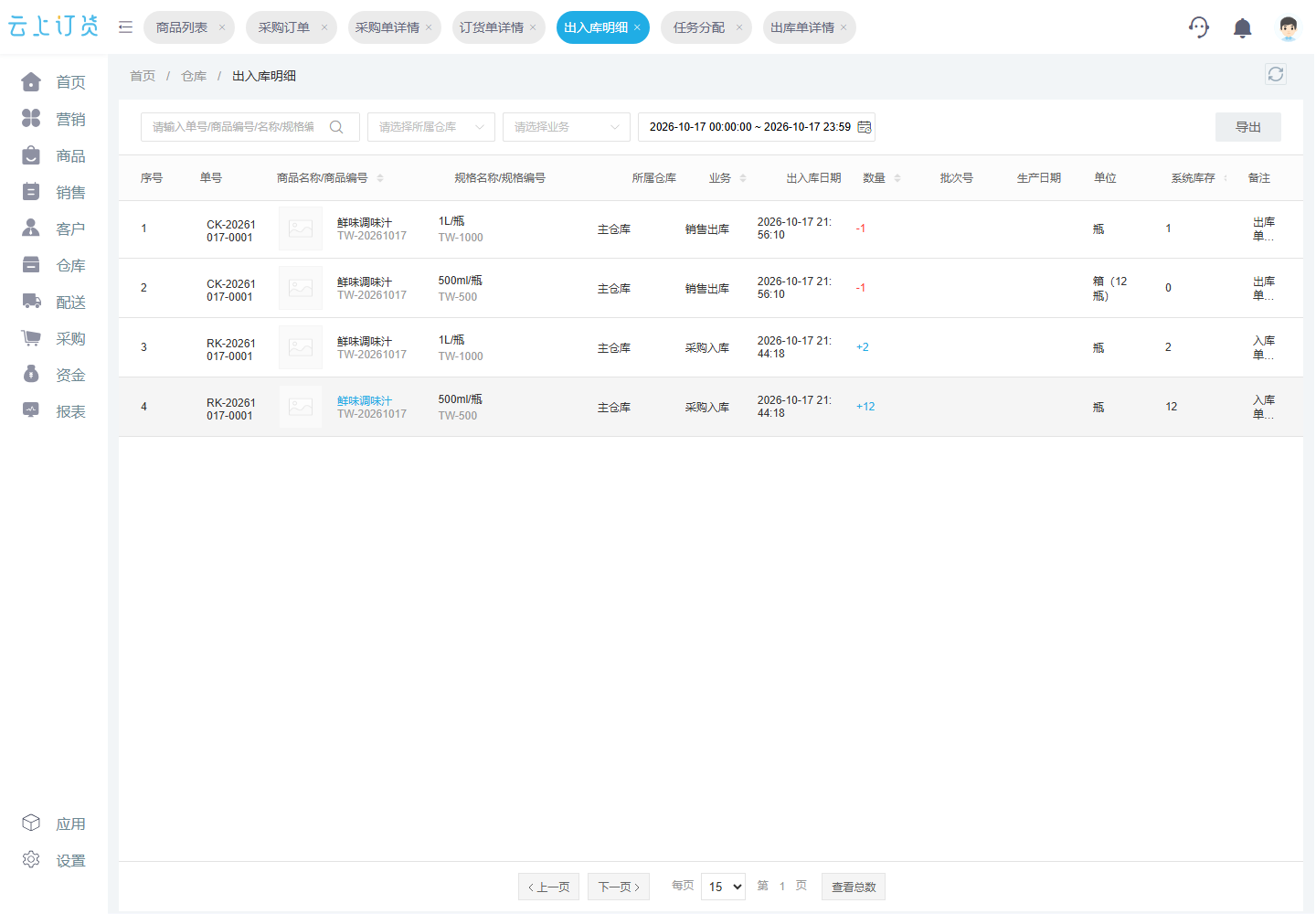
Task: Click the row 1 product thumbnail
Action: [x=301, y=228]
